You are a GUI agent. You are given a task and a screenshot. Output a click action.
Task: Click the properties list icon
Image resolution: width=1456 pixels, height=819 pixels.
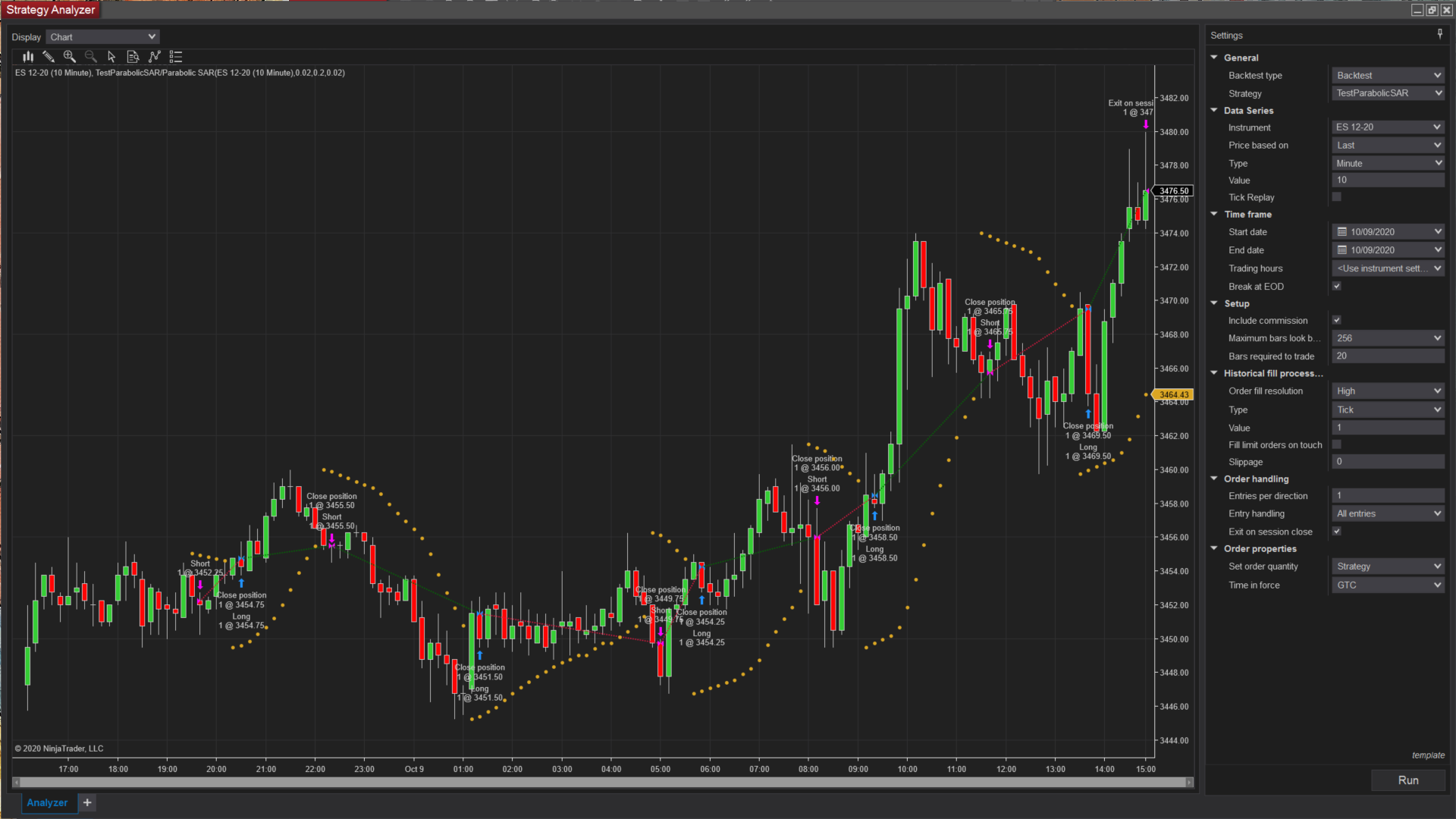click(176, 57)
